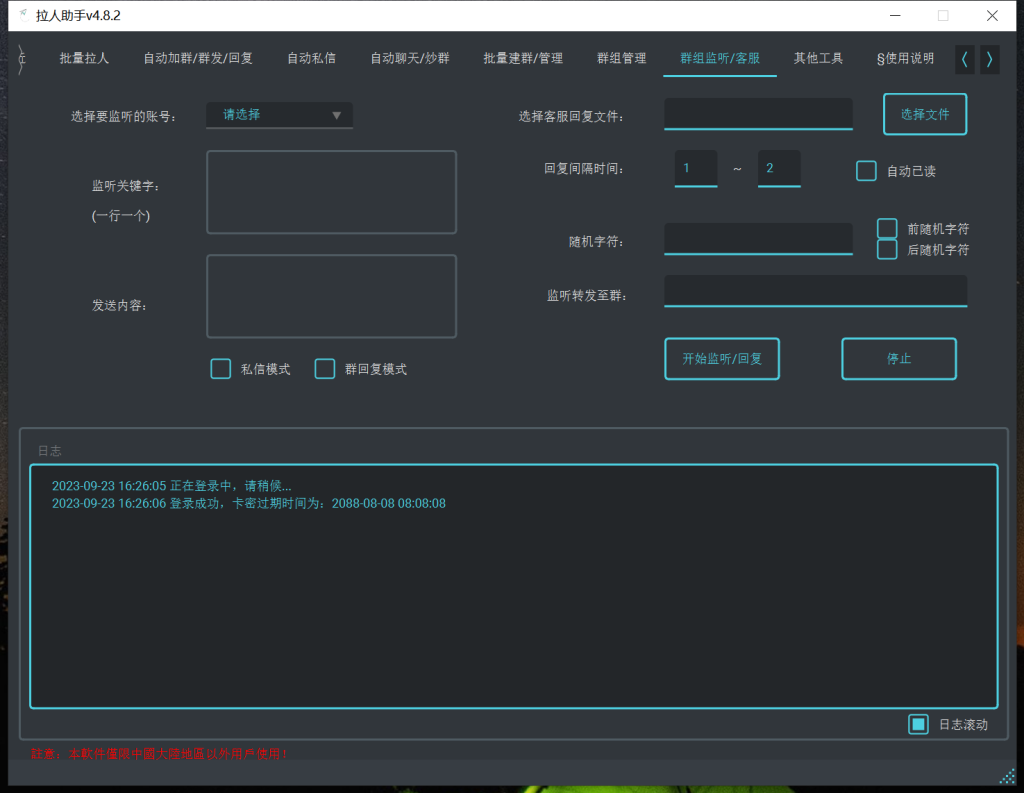The image size is (1024, 793).
Task: Click the 随机字符 input field
Action: [757, 238]
